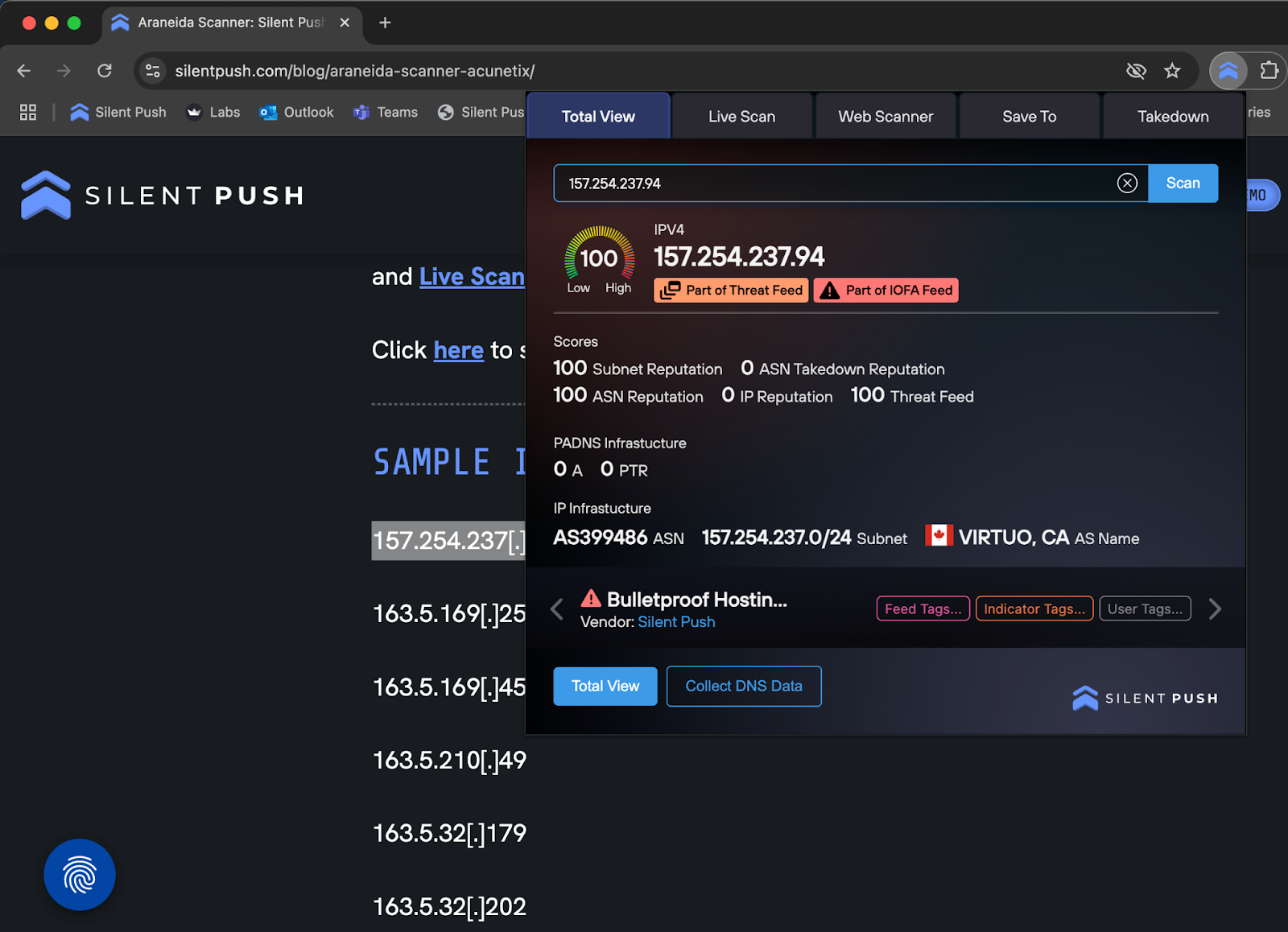
Task: Click the crossed-out eye tracking icon
Action: tap(1136, 71)
